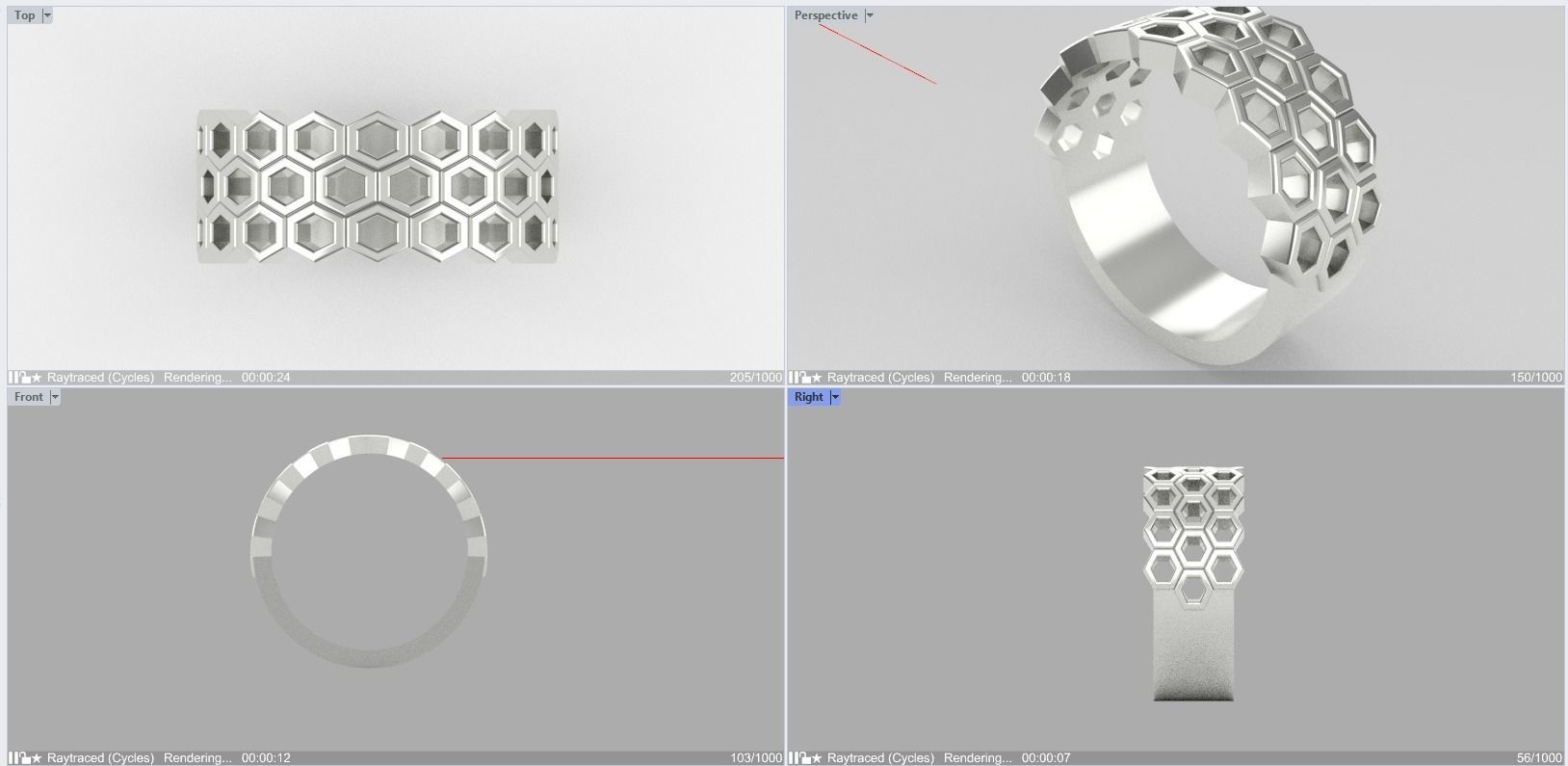Image resolution: width=1568 pixels, height=766 pixels.
Task: Select the ring model in Top viewport
Action: (378, 186)
